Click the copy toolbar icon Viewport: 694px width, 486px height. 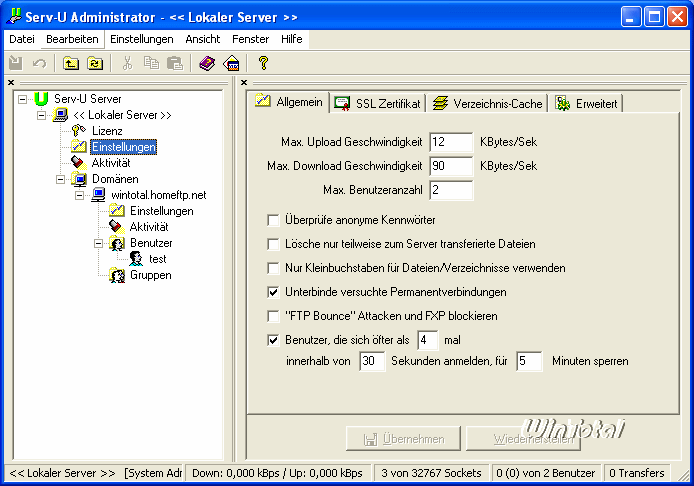click(151, 63)
